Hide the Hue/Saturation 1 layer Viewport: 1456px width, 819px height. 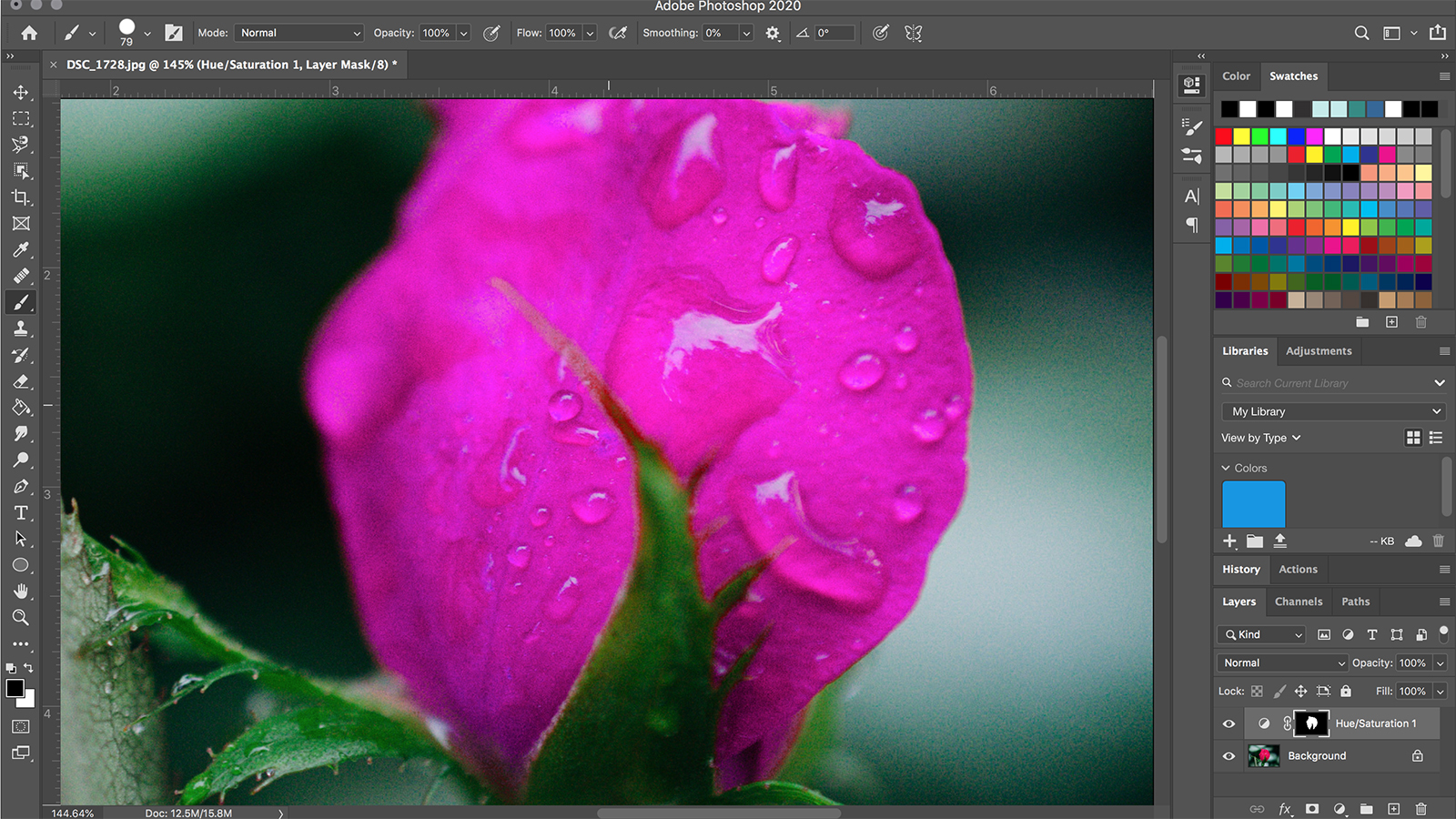click(1228, 723)
